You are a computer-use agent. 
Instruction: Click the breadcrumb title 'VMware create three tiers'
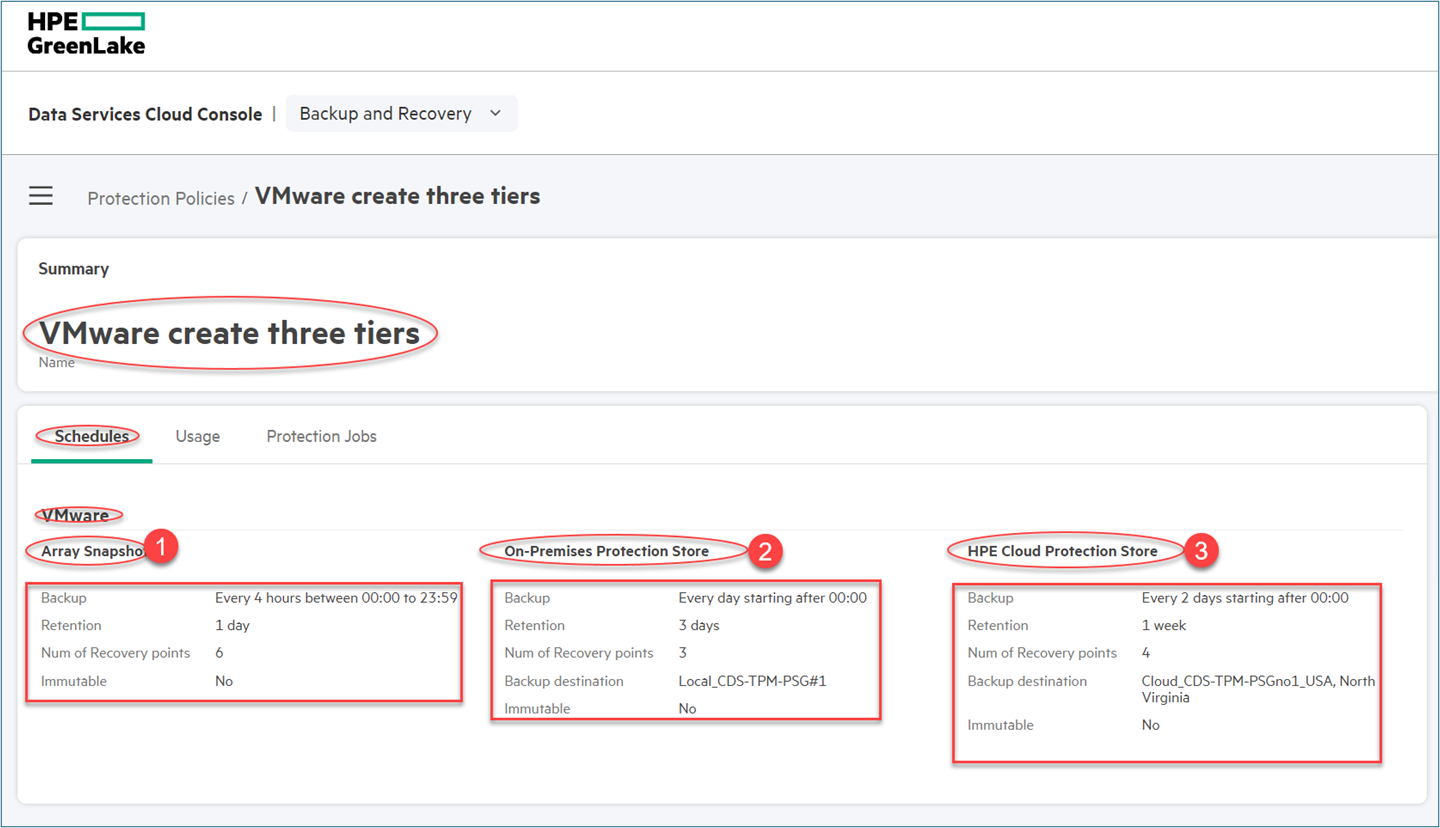pyautogui.click(x=398, y=196)
